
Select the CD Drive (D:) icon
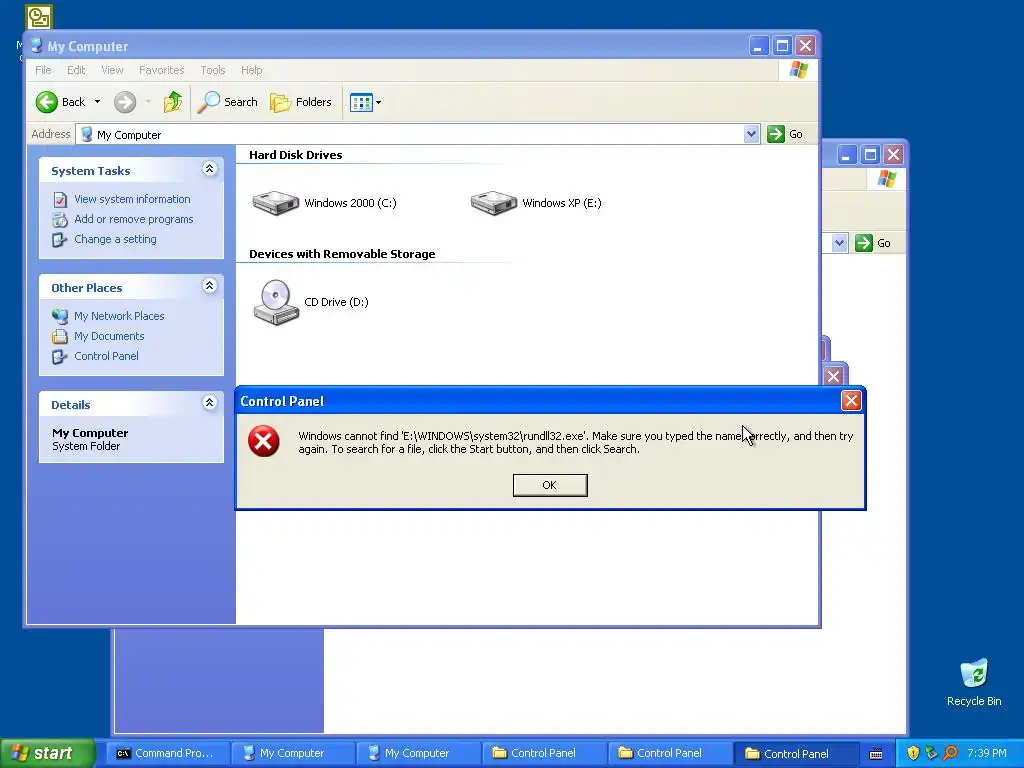pyautogui.click(x=276, y=302)
